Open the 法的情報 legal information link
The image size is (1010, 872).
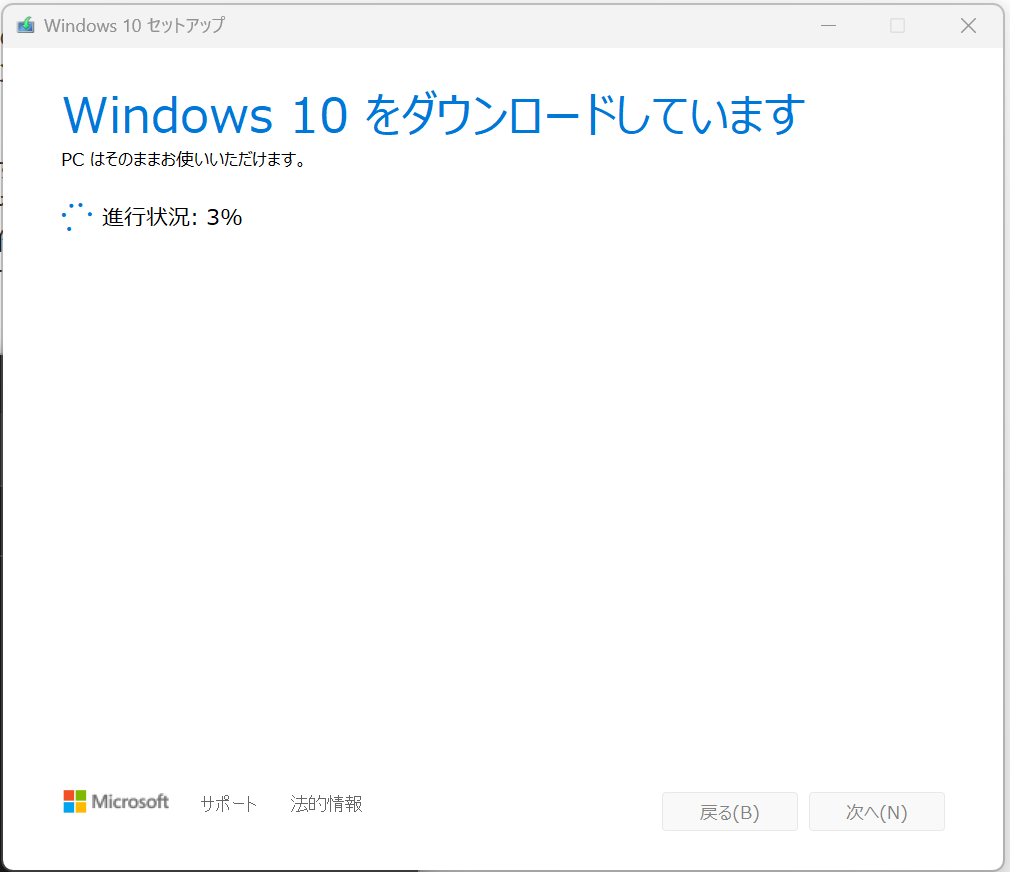pyautogui.click(x=326, y=803)
